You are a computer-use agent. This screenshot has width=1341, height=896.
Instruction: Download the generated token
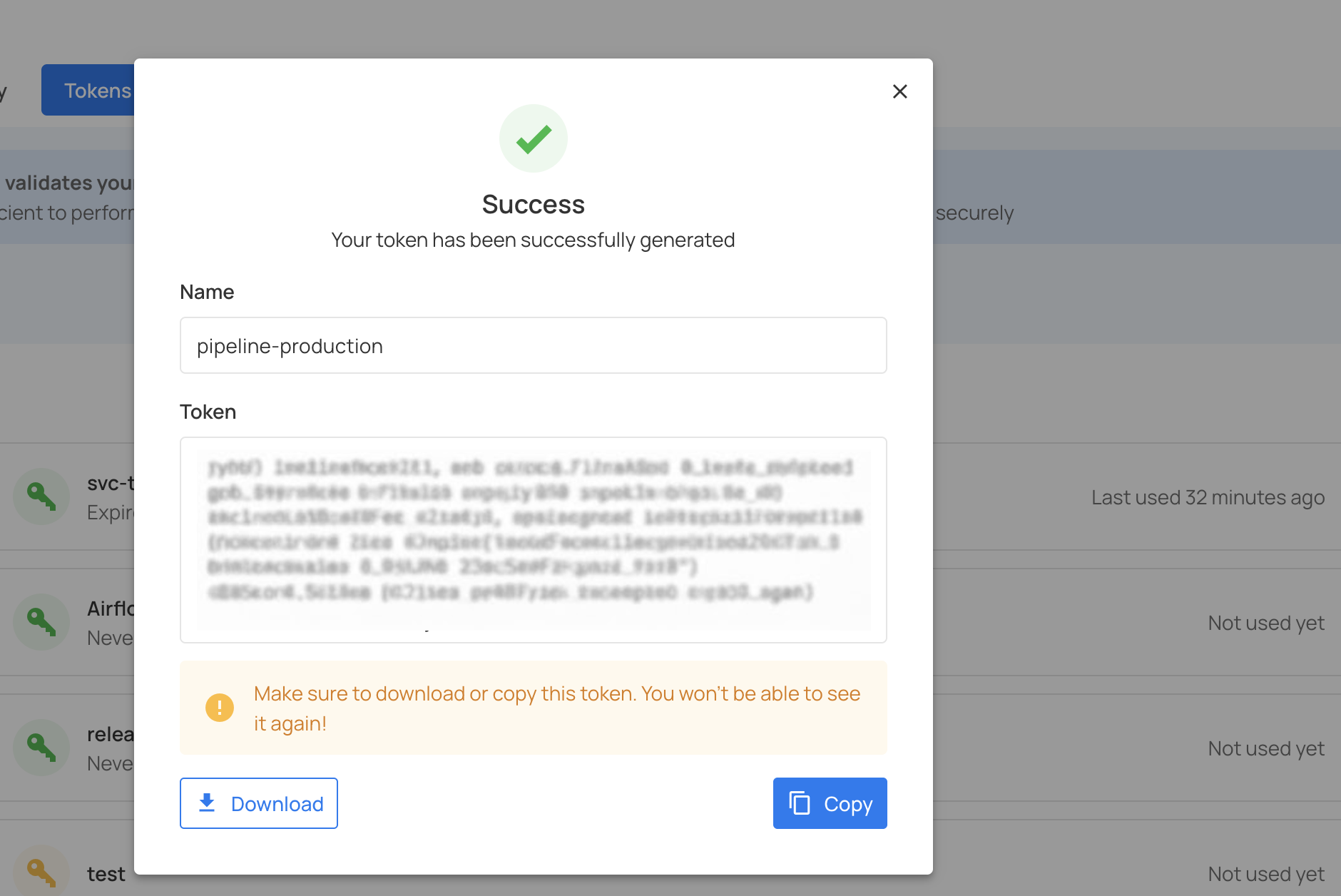click(258, 803)
